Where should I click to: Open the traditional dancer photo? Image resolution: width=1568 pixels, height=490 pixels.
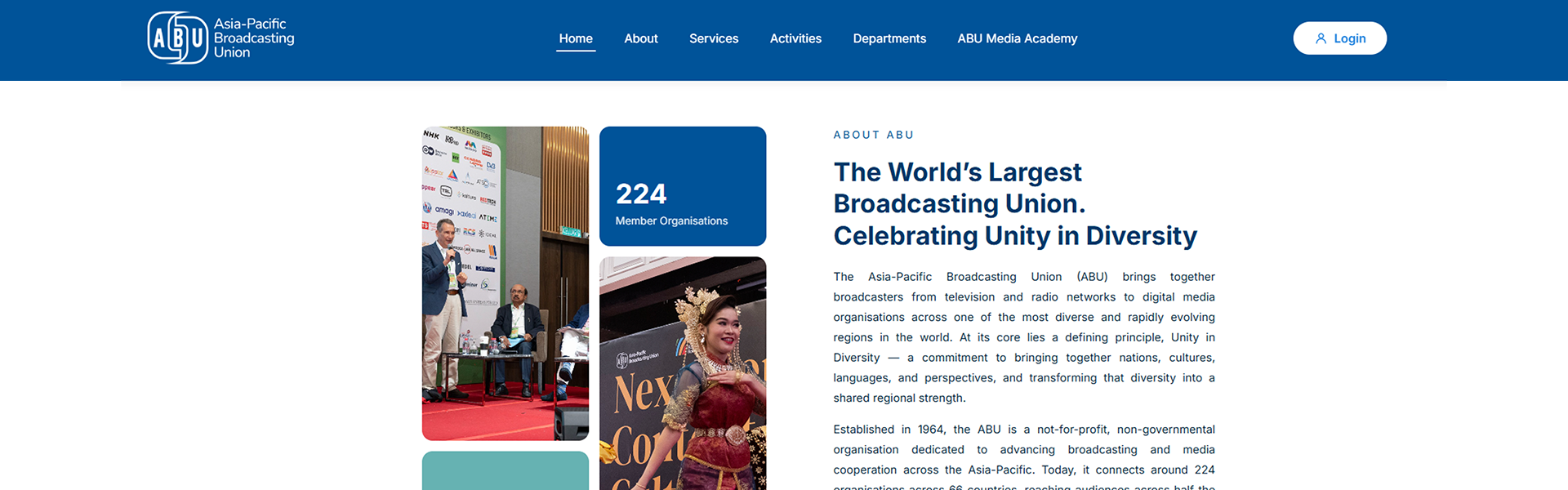[x=683, y=373]
